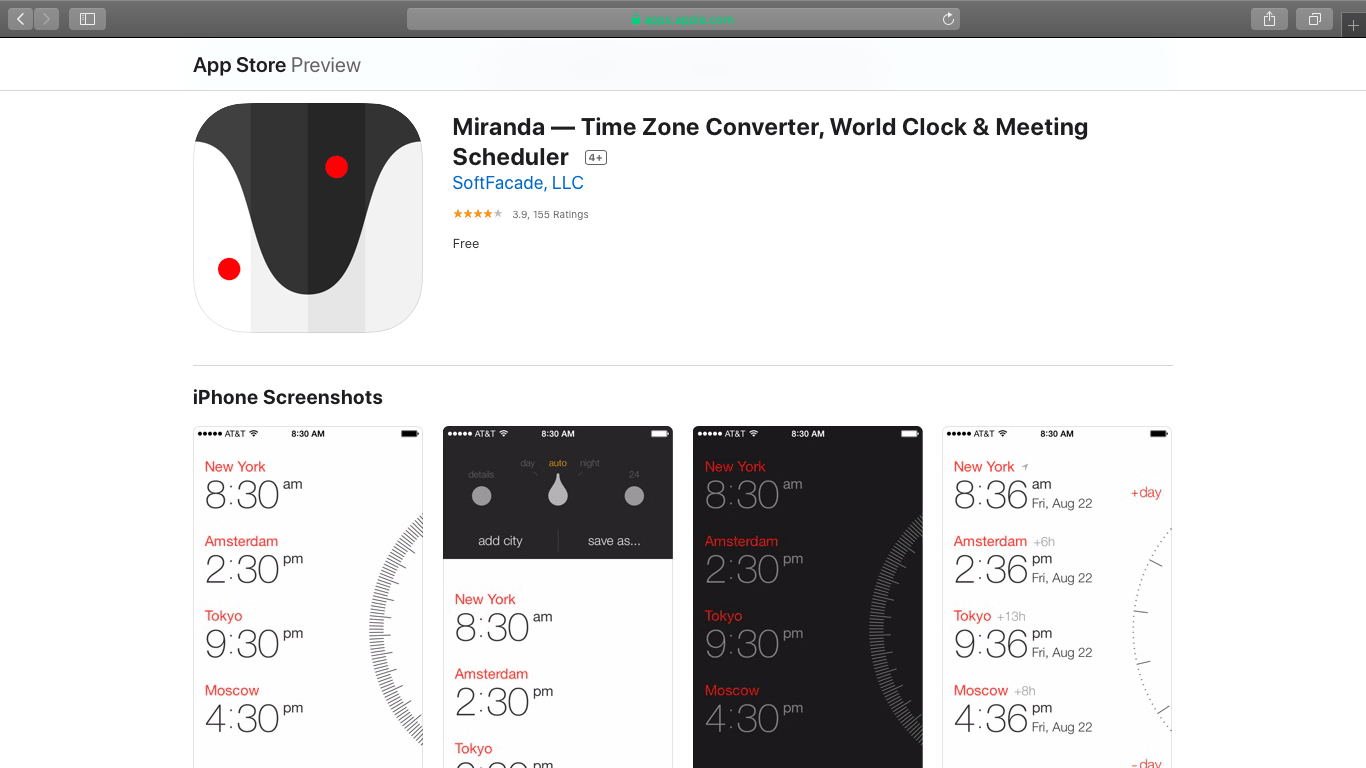Open the Share menu

tap(1269, 19)
